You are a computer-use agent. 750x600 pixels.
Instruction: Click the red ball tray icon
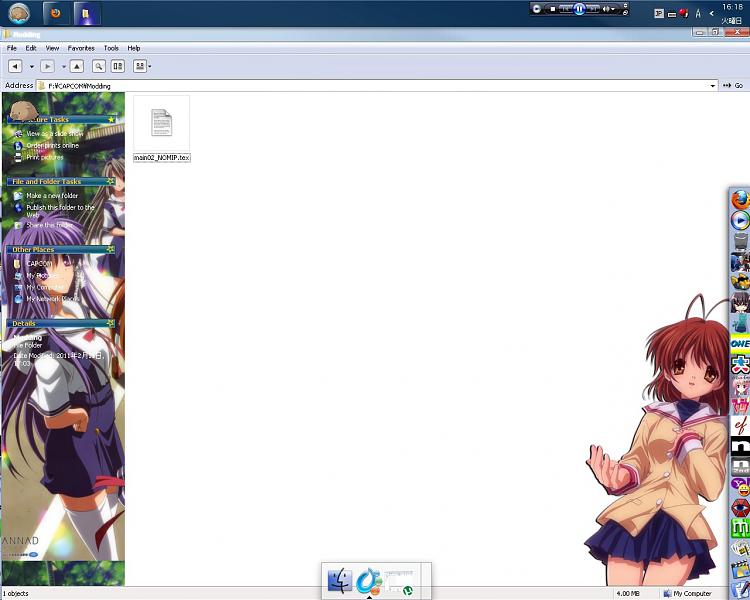(684, 13)
